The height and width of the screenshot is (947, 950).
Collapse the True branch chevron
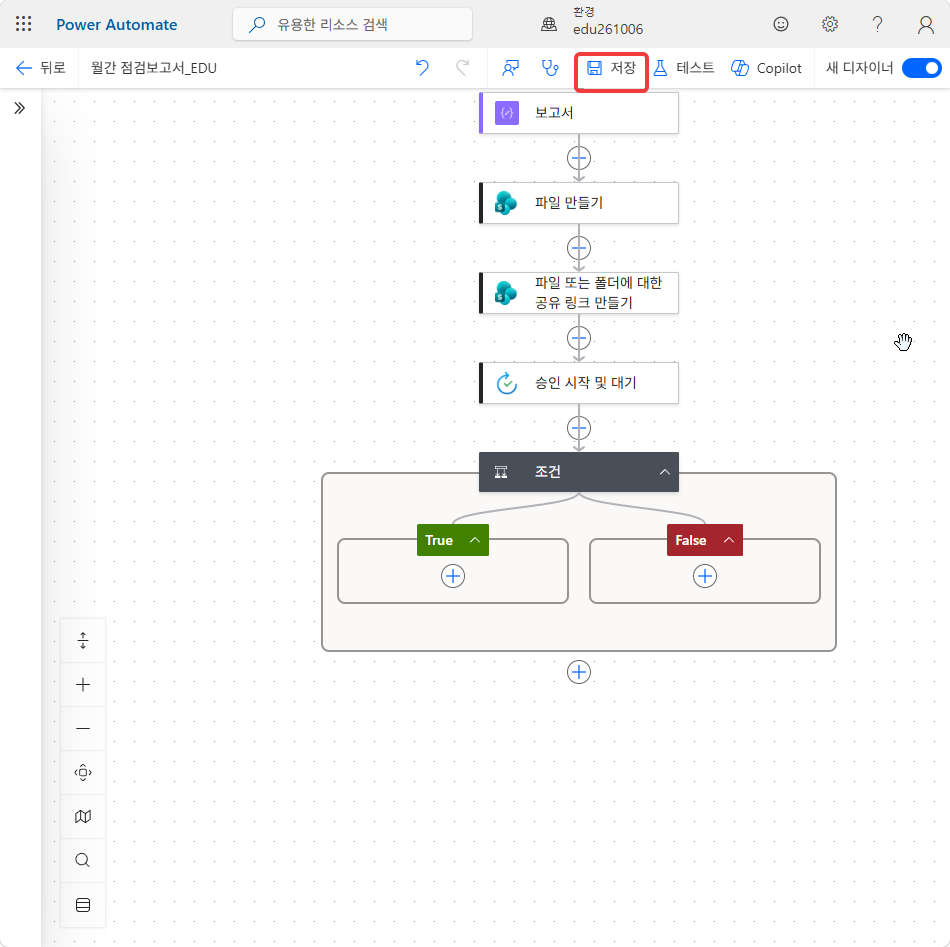(x=475, y=540)
